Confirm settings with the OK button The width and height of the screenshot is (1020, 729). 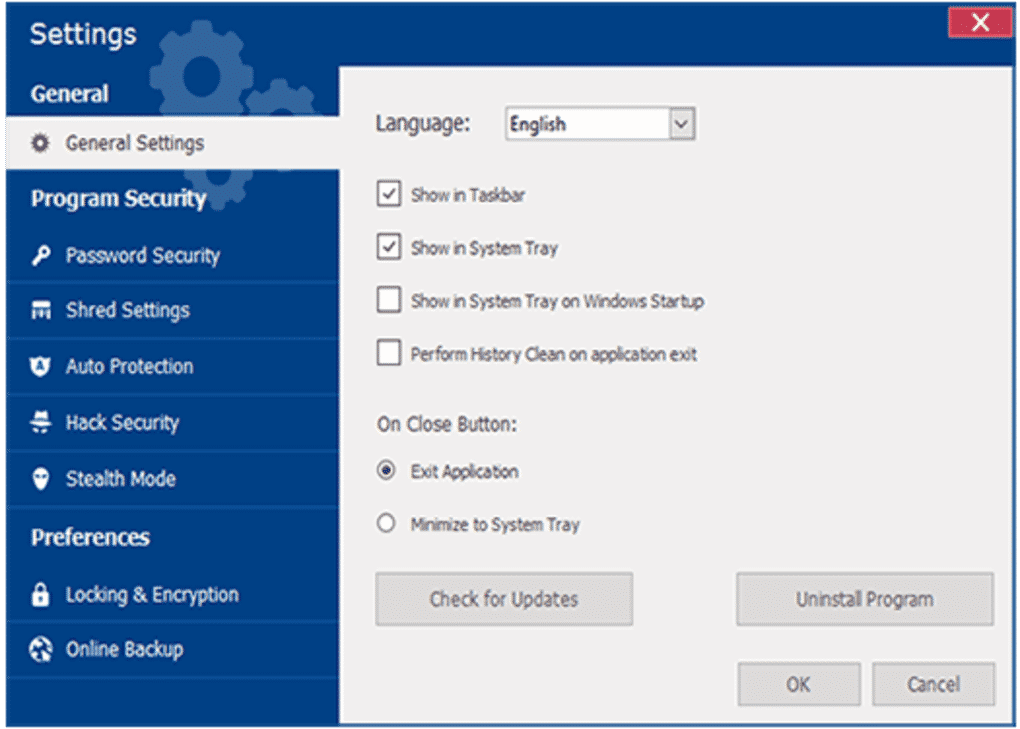point(798,684)
